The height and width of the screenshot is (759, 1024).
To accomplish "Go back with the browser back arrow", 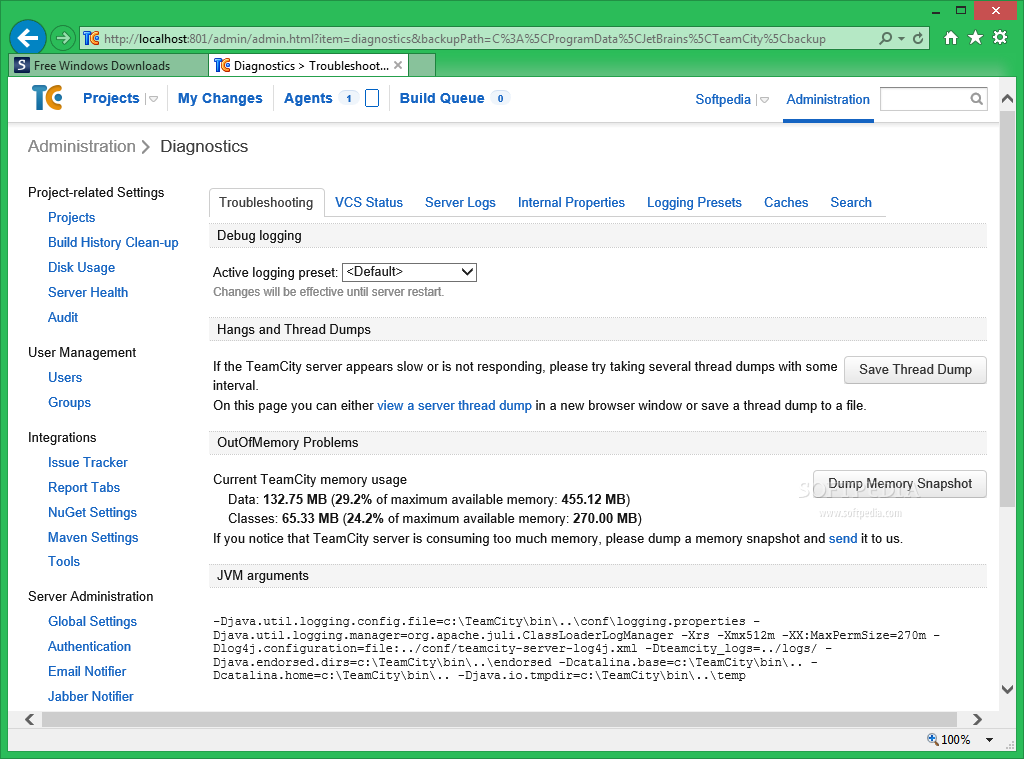I will (x=27, y=38).
